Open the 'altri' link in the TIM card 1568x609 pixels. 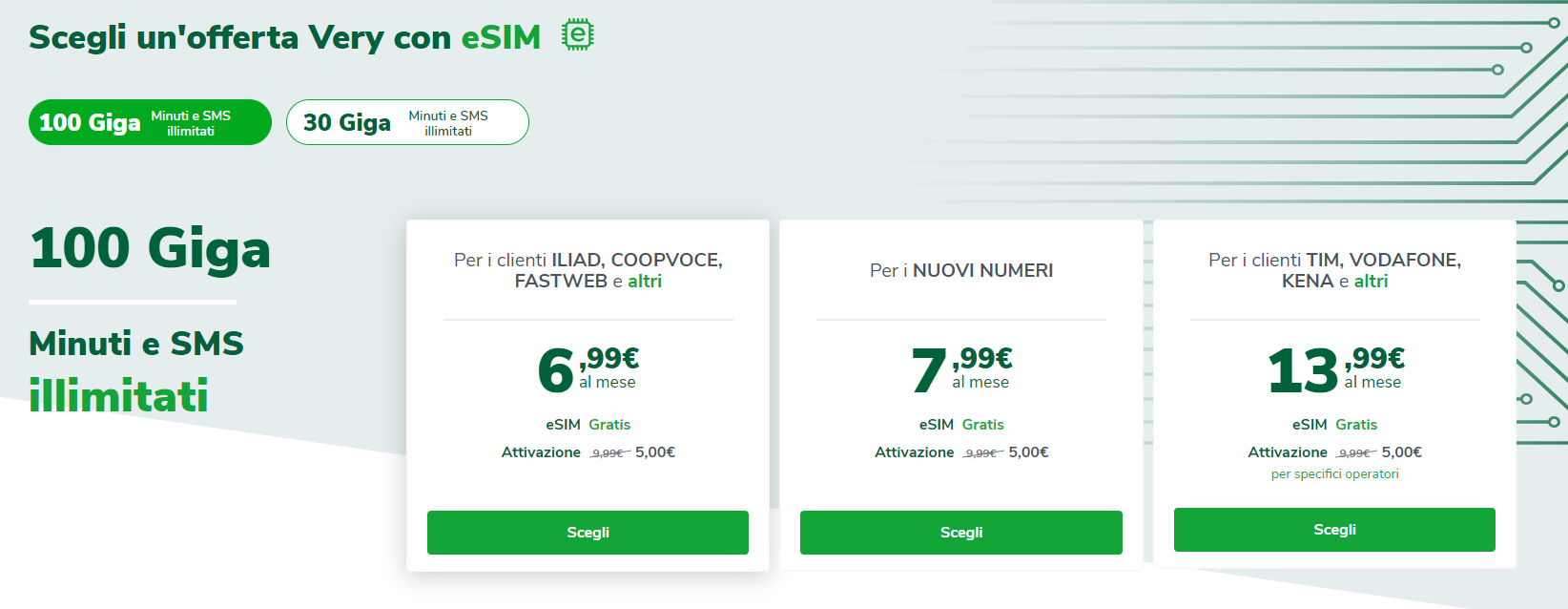[1371, 281]
